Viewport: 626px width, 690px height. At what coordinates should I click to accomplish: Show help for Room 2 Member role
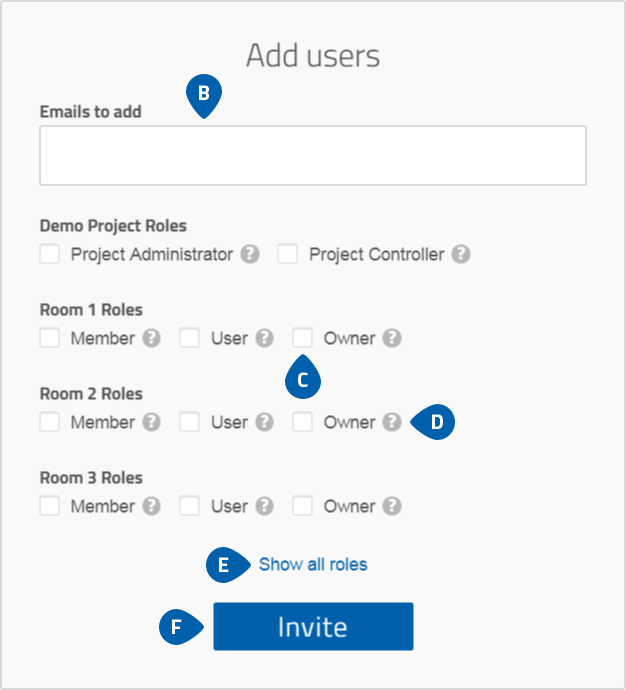(x=151, y=422)
